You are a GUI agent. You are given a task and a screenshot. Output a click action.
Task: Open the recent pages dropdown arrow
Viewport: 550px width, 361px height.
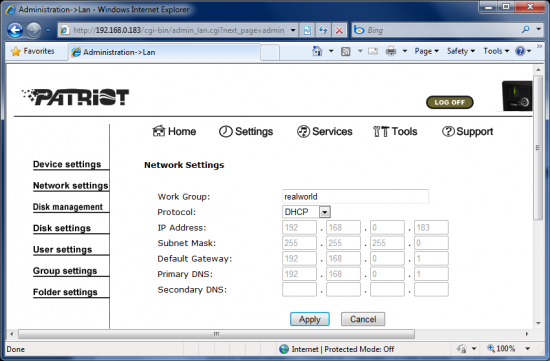48,30
